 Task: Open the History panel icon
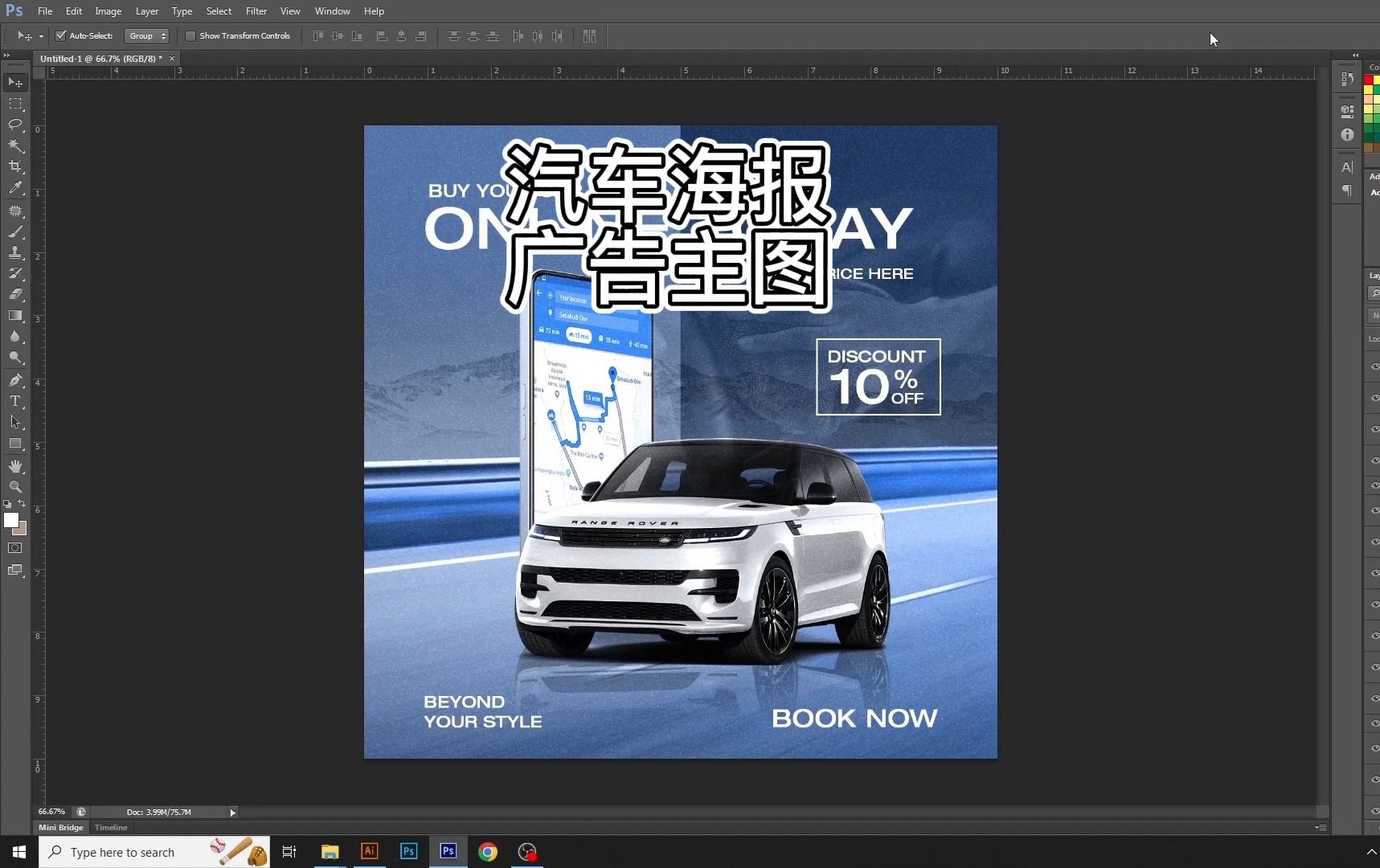coord(1348,80)
